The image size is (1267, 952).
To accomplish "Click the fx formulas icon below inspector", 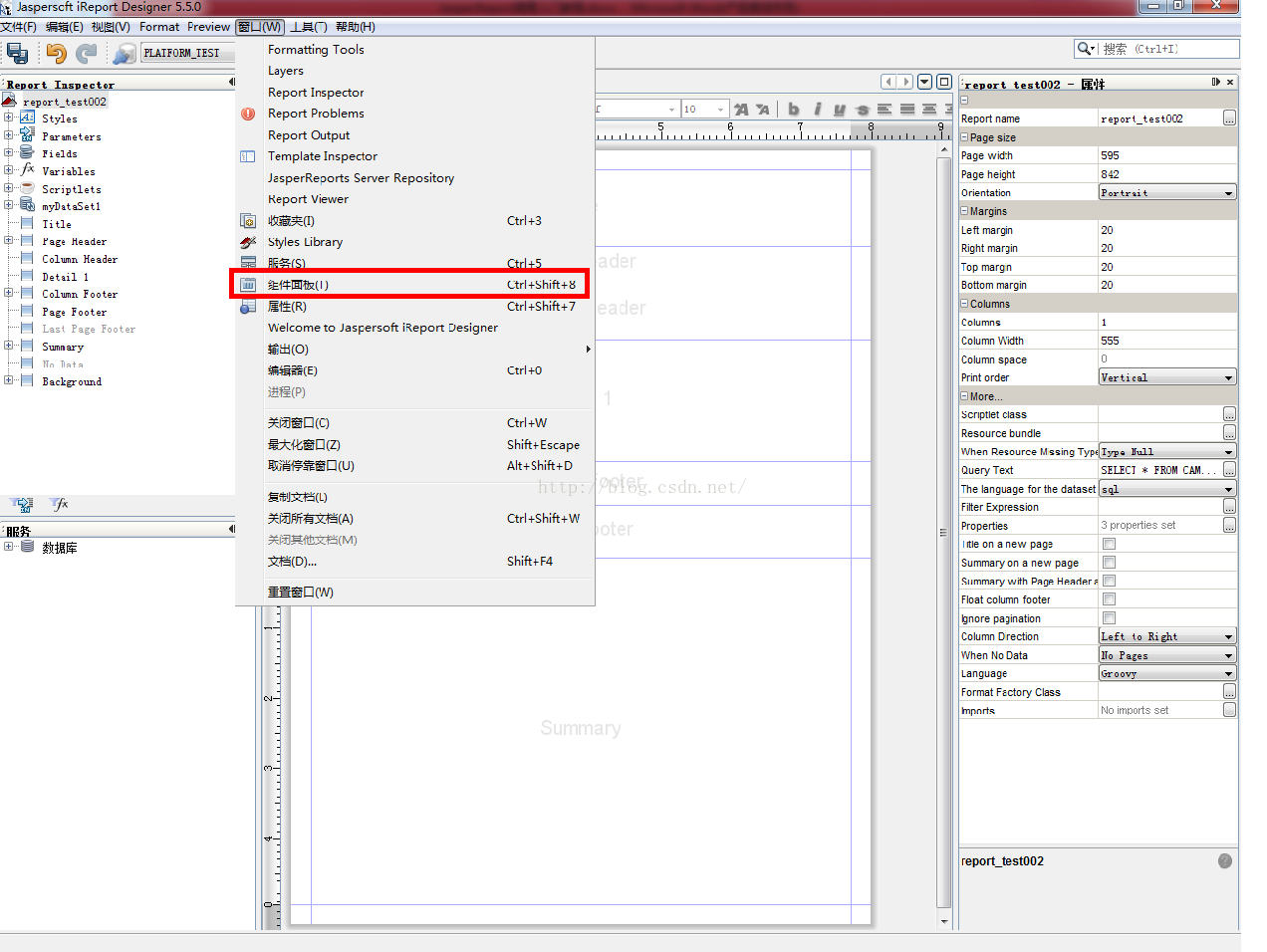I will [60, 504].
